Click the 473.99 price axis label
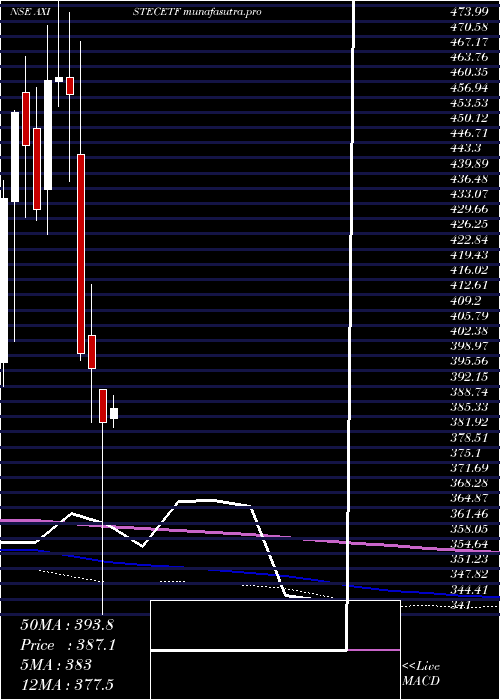This screenshot has width=500, height=700. click(468, 12)
